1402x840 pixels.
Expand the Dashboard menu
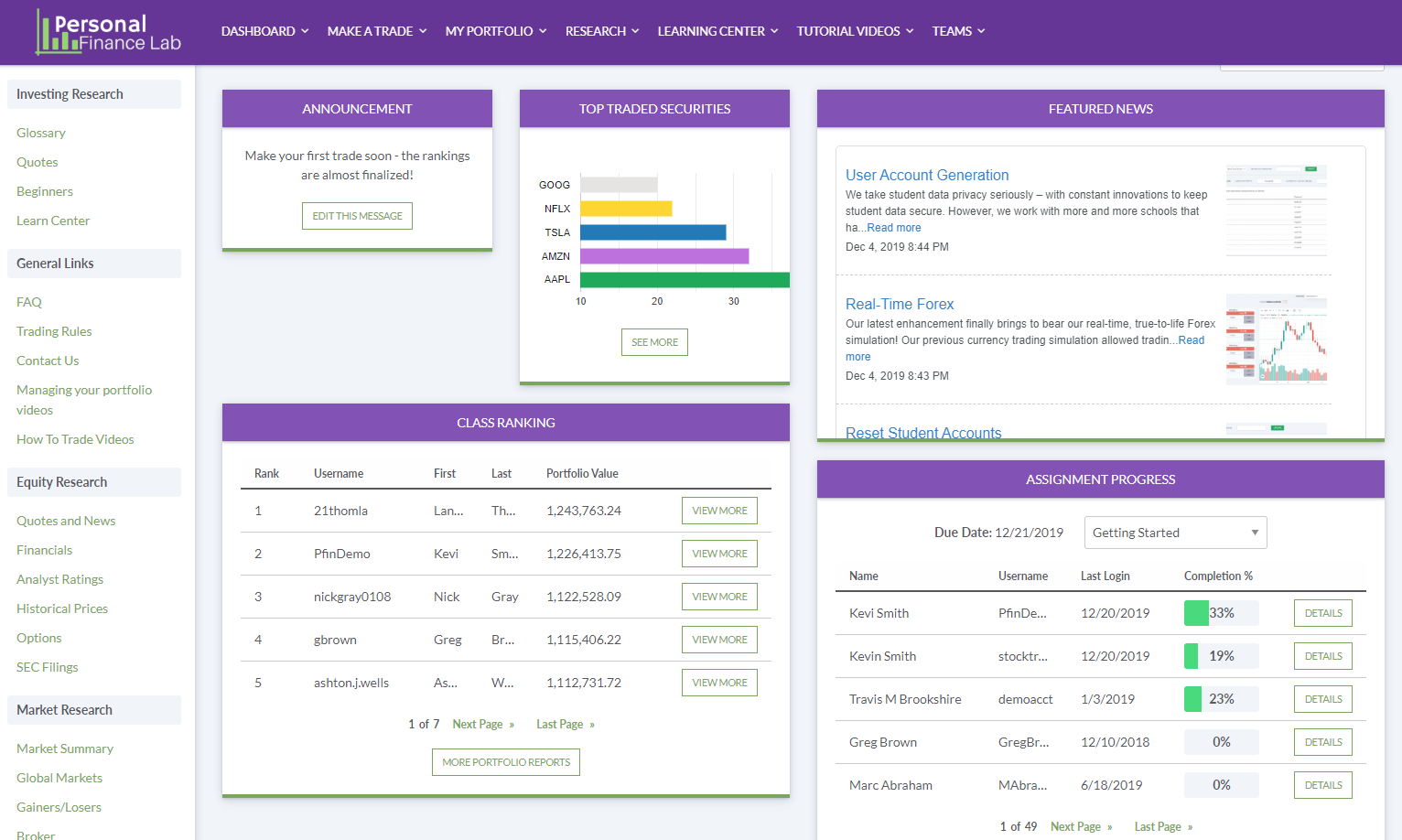[x=264, y=31]
